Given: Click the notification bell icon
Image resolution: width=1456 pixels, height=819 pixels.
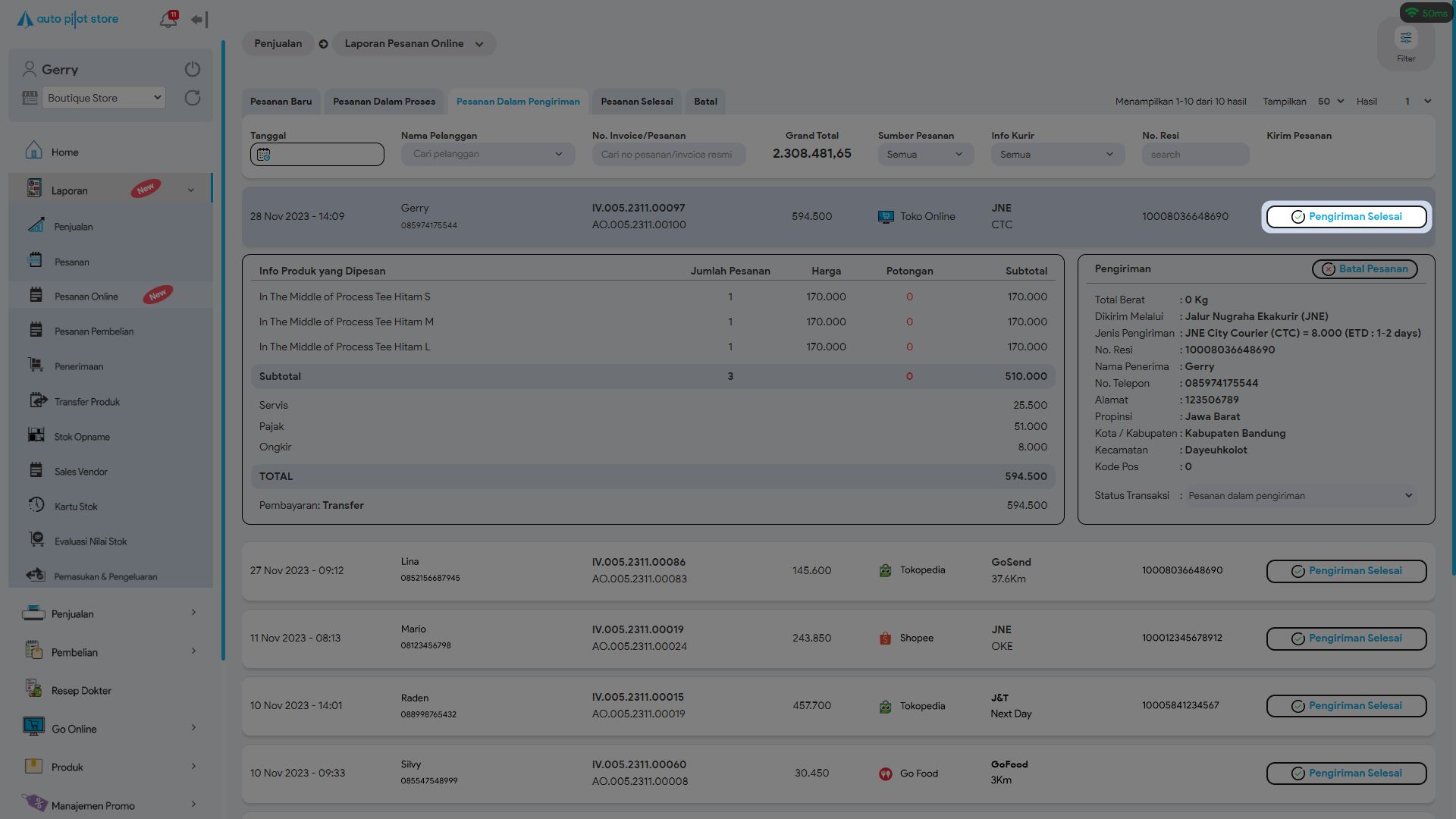Looking at the screenshot, I should 168,20.
